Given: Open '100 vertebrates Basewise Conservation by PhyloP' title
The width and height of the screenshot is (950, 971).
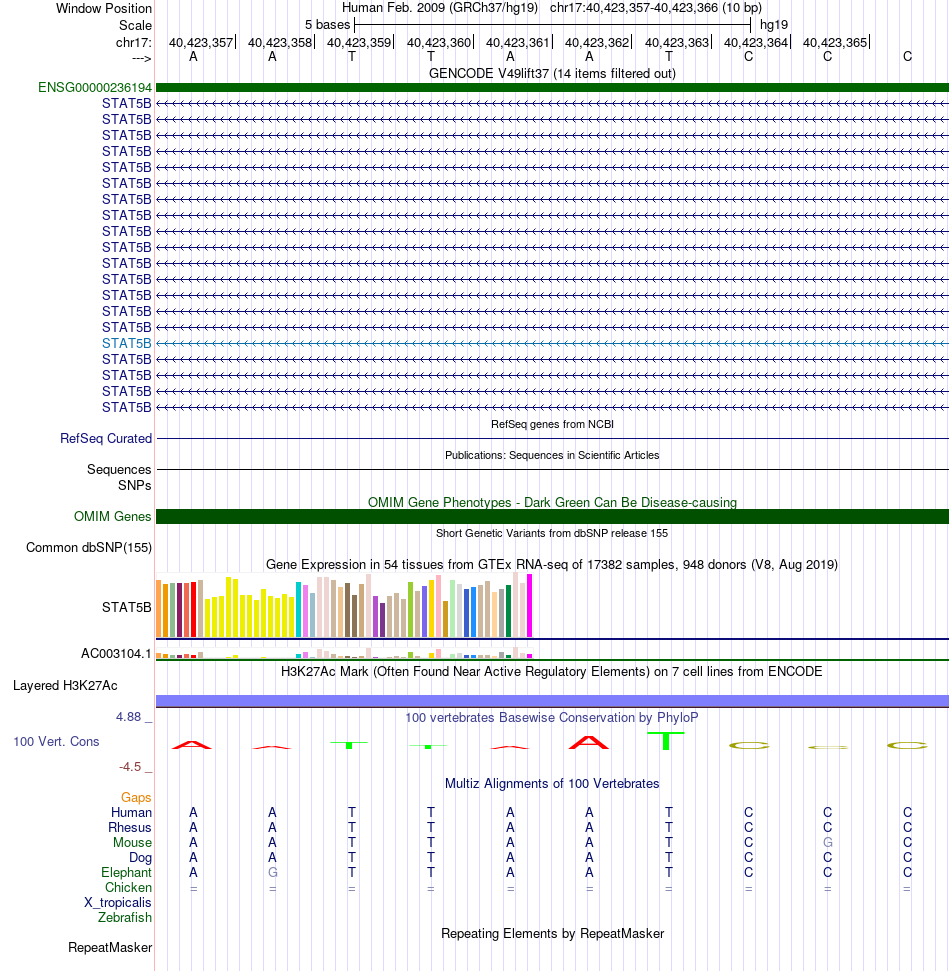Looking at the screenshot, I should (x=552, y=717).
